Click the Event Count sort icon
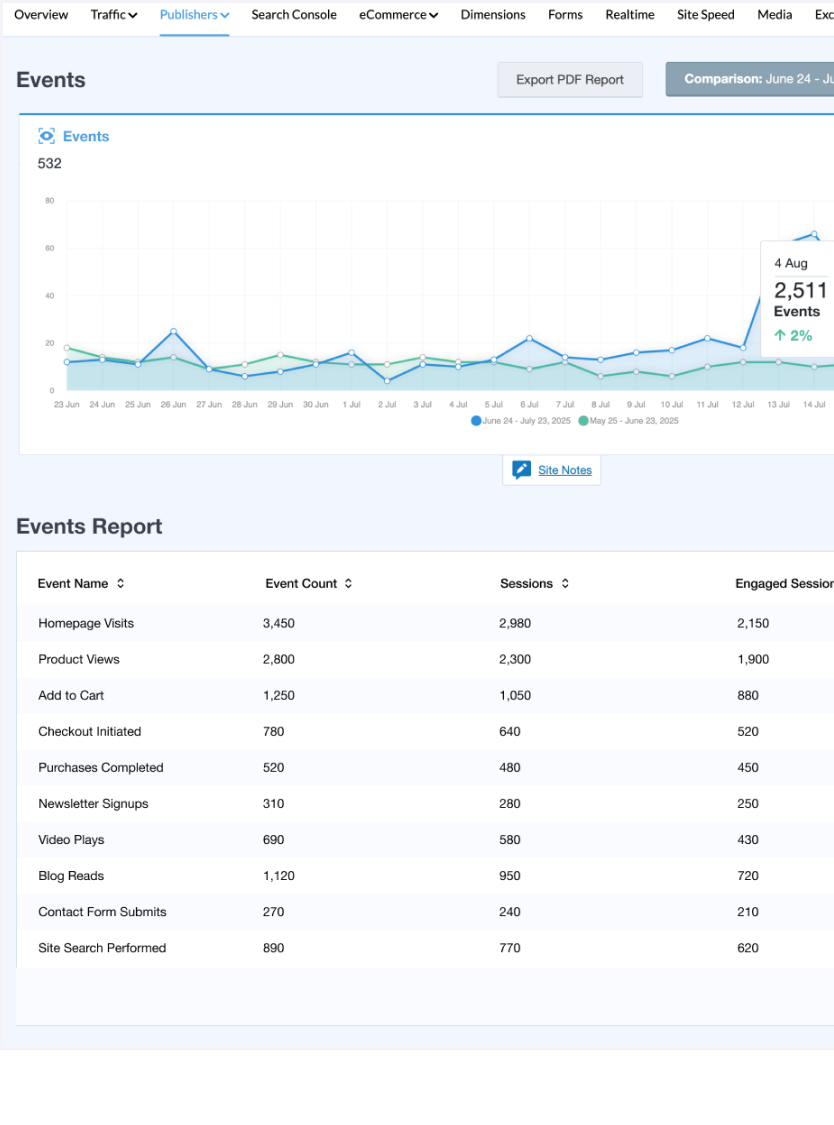The height and width of the screenshot is (1125, 834). point(348,584)
